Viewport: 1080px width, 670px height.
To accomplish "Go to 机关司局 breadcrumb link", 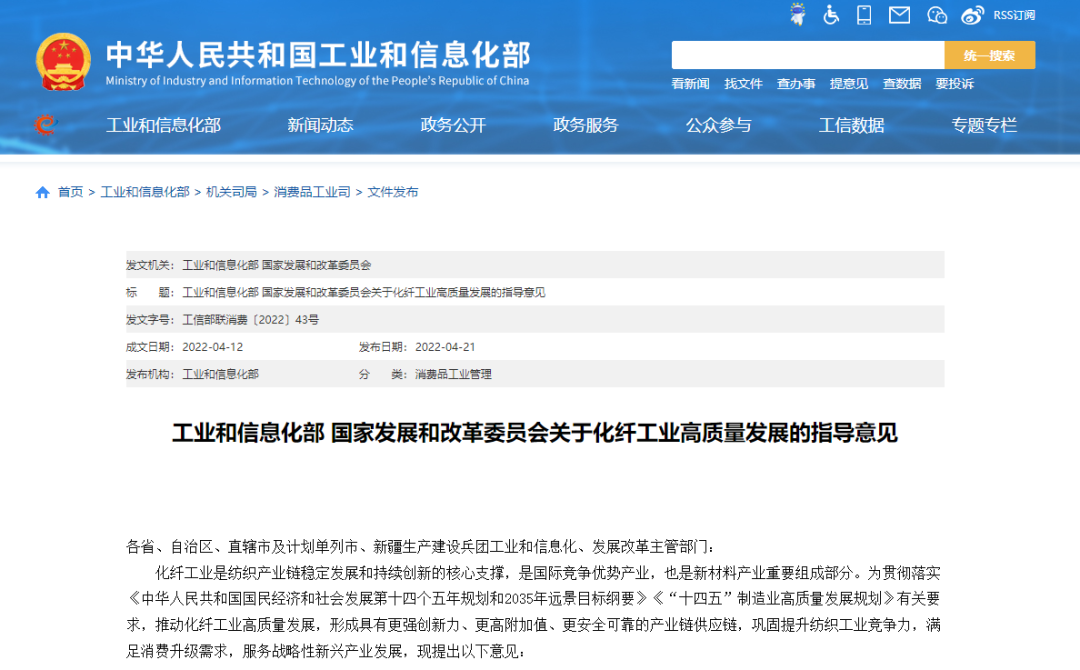I will click(231, 192).
